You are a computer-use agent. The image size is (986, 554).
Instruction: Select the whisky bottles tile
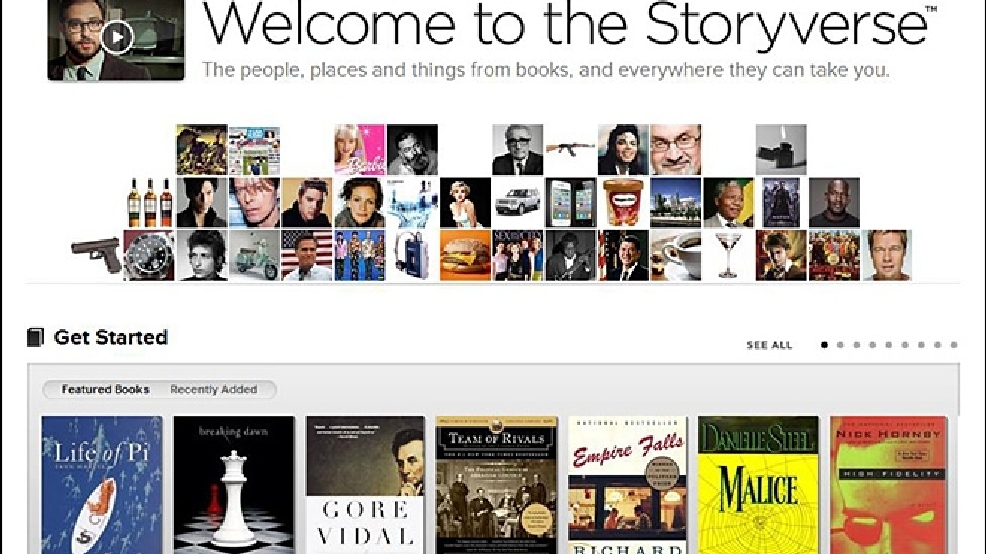point(149,202)
